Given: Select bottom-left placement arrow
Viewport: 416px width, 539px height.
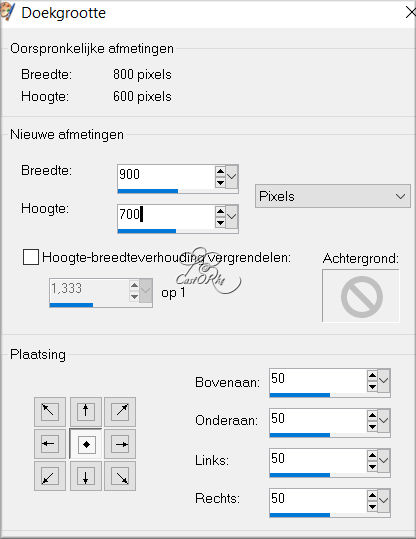Looking at the screenshot, I should (x=50, y=476).
